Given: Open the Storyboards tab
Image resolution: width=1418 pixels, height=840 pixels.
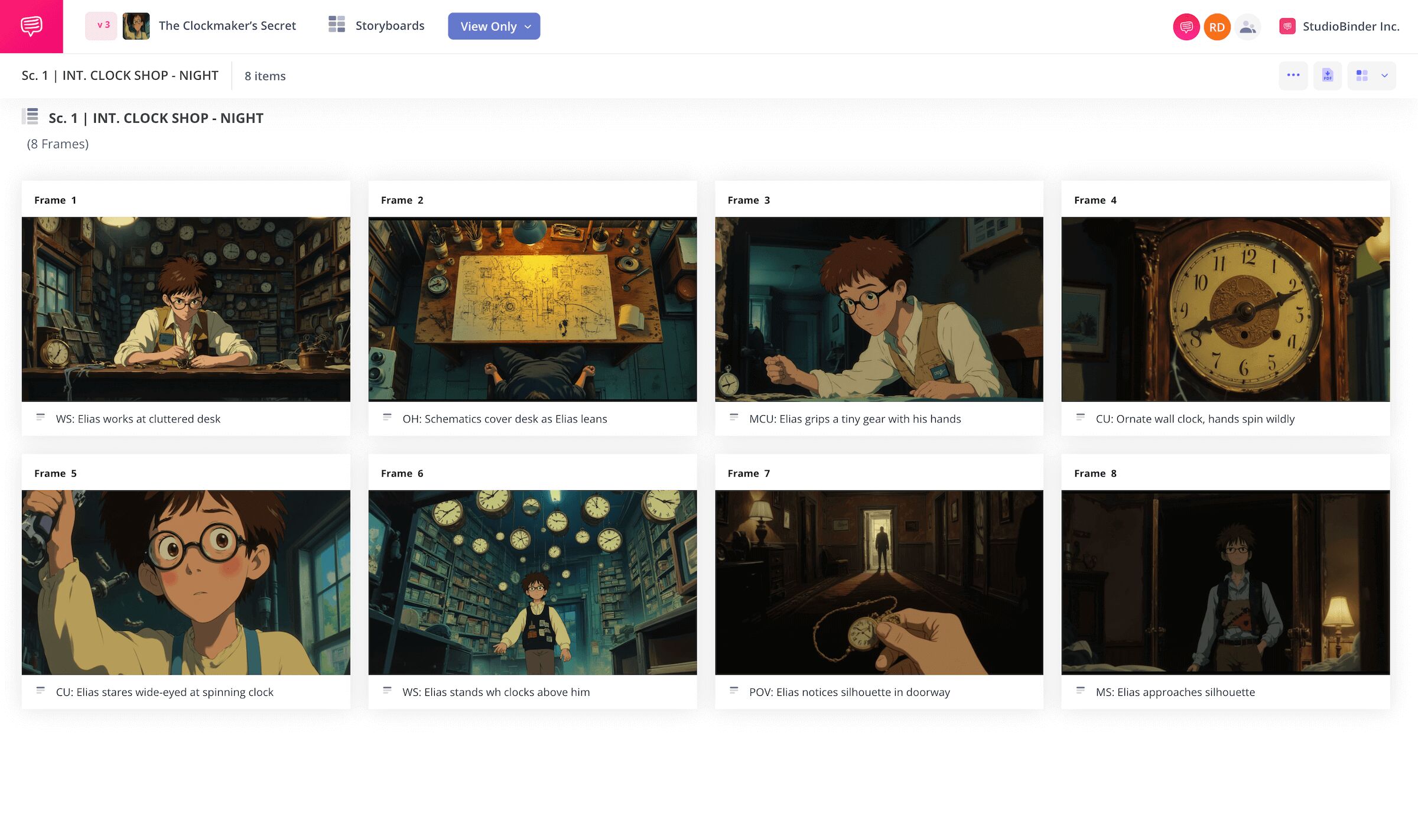Looking at the screenshot, I should click(389, 25).
